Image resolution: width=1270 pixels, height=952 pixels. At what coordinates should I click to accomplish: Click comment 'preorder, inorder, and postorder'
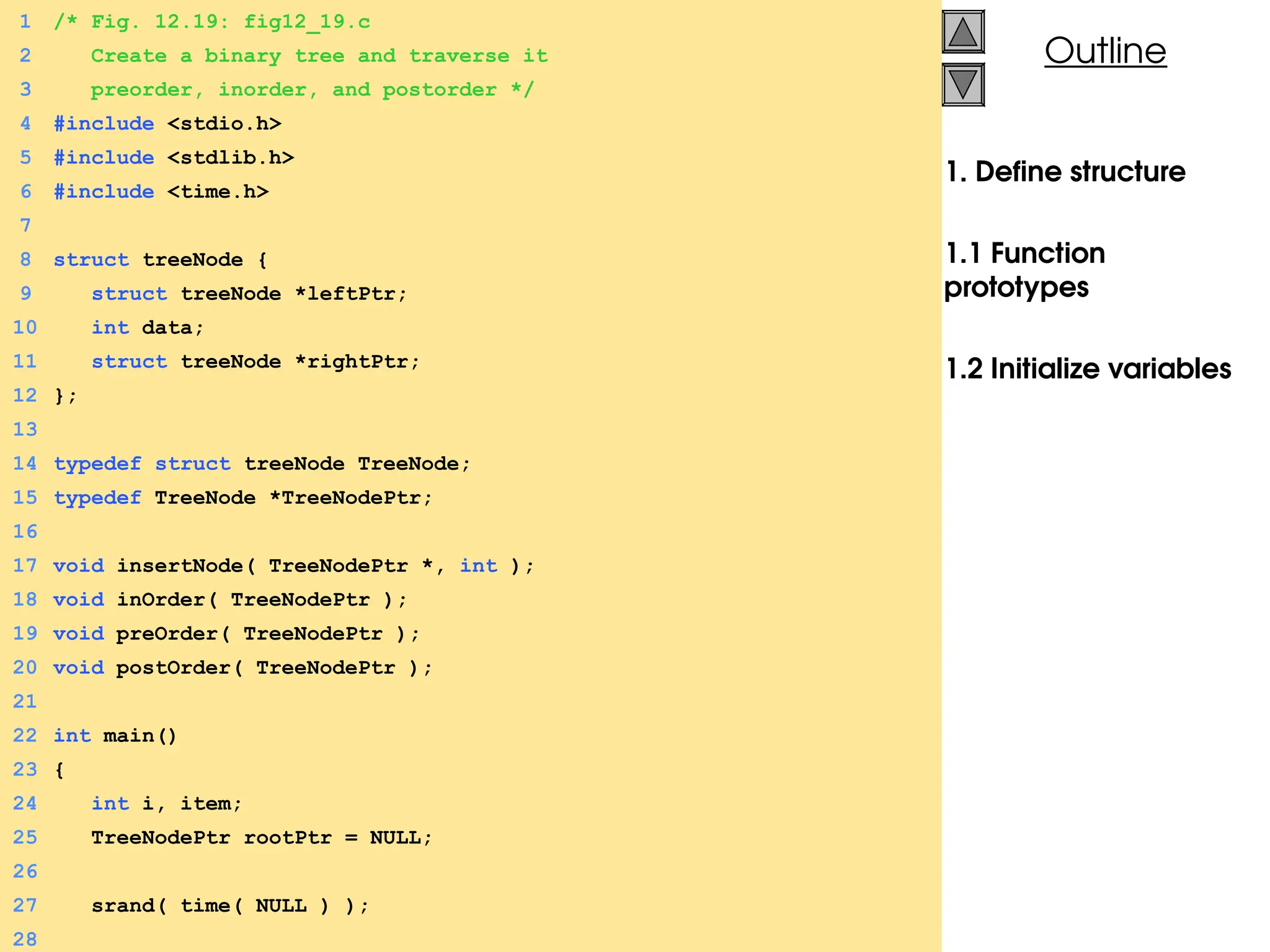point(293,90)
